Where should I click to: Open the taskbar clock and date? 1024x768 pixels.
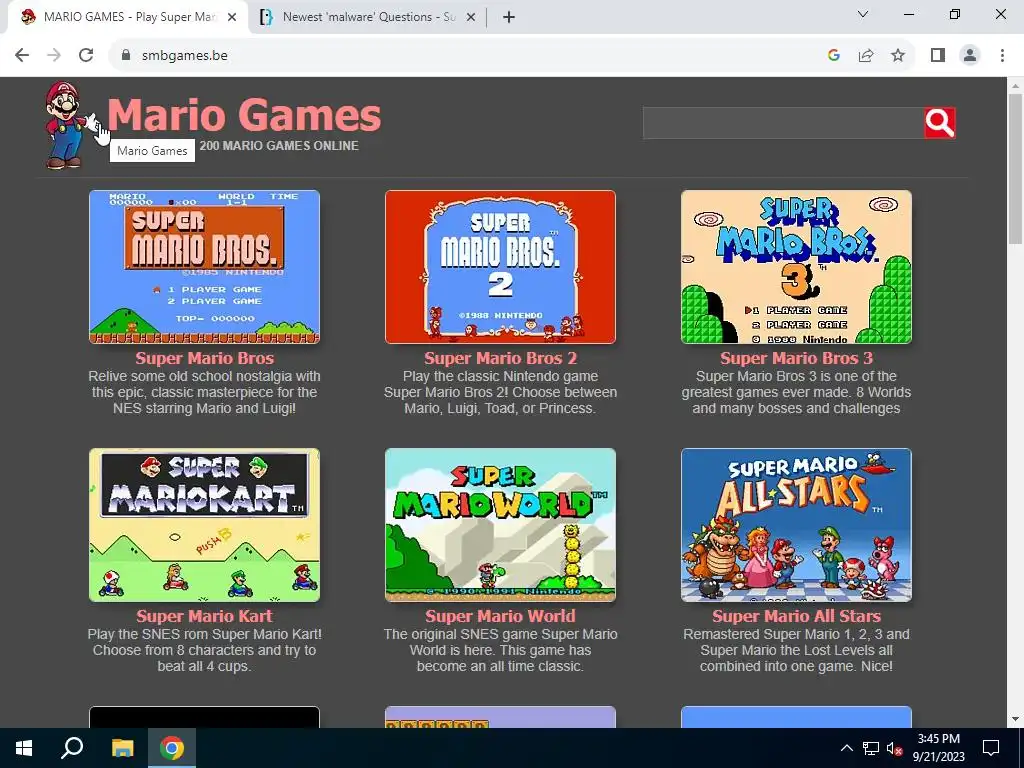pyautogui.click(x=938, y=748)
